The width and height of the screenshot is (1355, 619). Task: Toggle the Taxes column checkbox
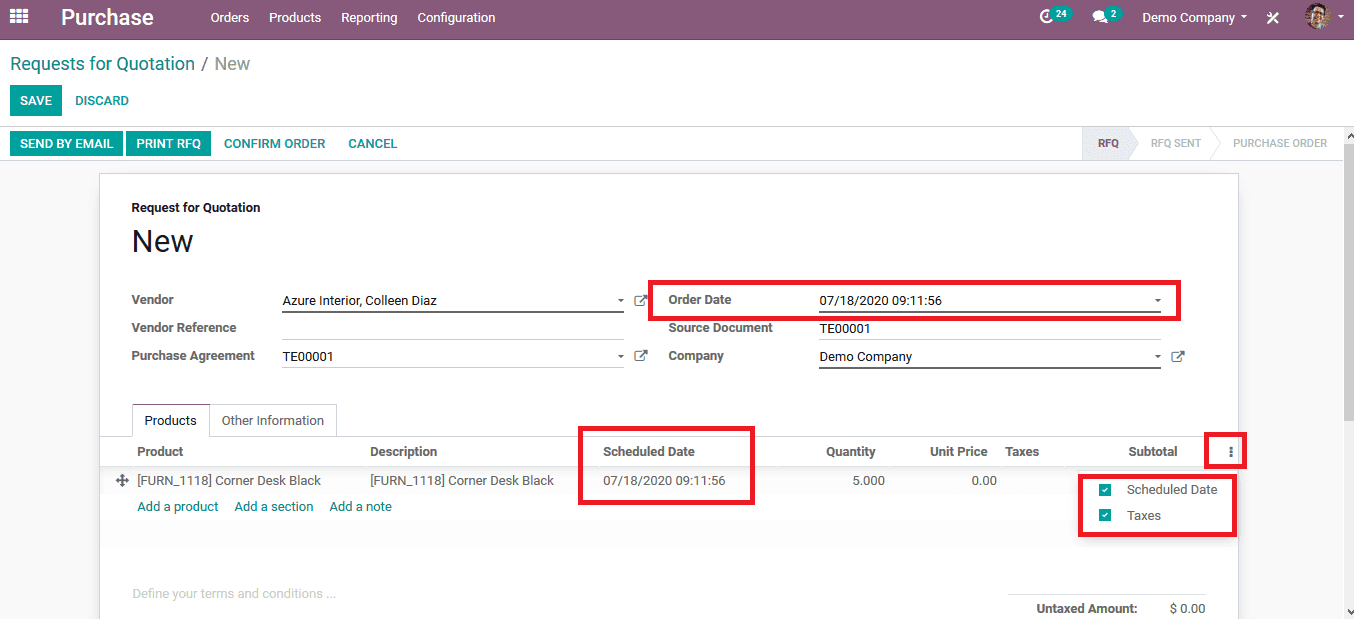click(x=1105, y=516)
